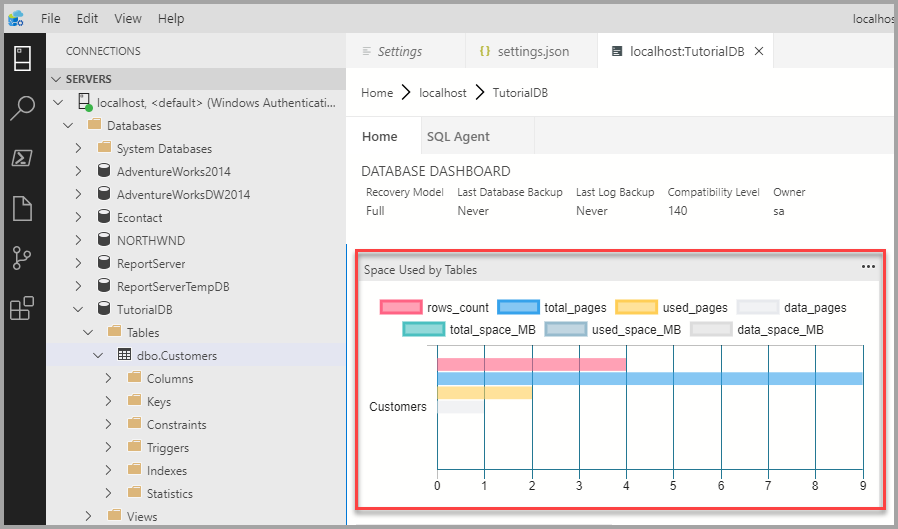898x529 pixels.
Task: Open the Search icon in activity bar
Action: pos(22,108)
